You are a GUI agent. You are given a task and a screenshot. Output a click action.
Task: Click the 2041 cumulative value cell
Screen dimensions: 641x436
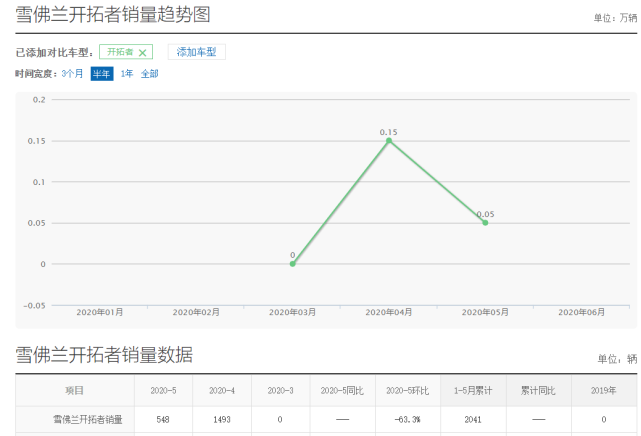tap(473, 419)
